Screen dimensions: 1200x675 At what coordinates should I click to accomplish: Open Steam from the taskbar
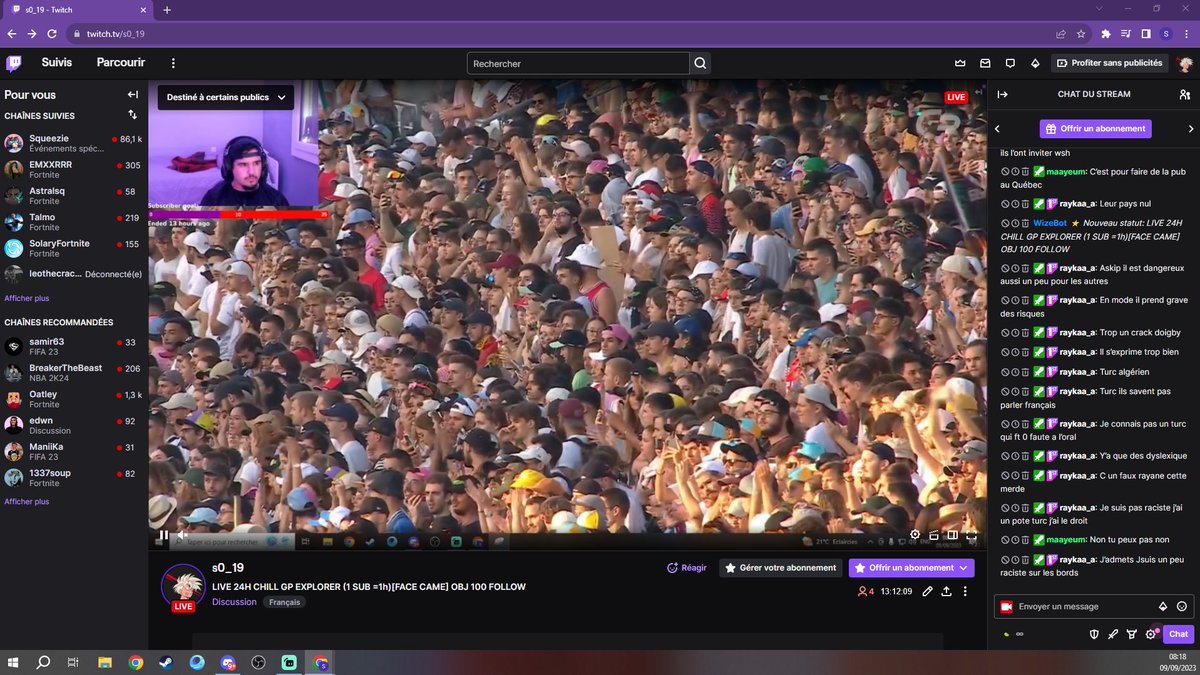click(x=166, y=662)
